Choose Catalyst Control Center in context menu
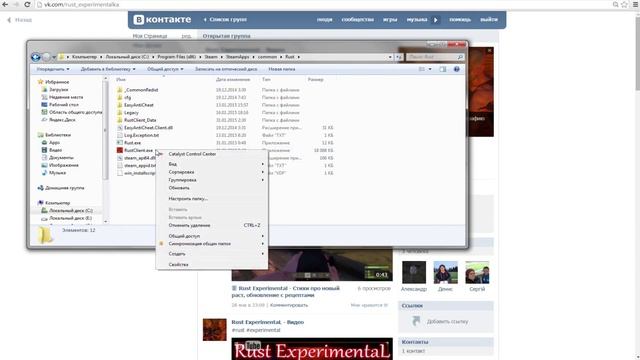Viewport: 640px width, 360px height. [x=211, y=154]
